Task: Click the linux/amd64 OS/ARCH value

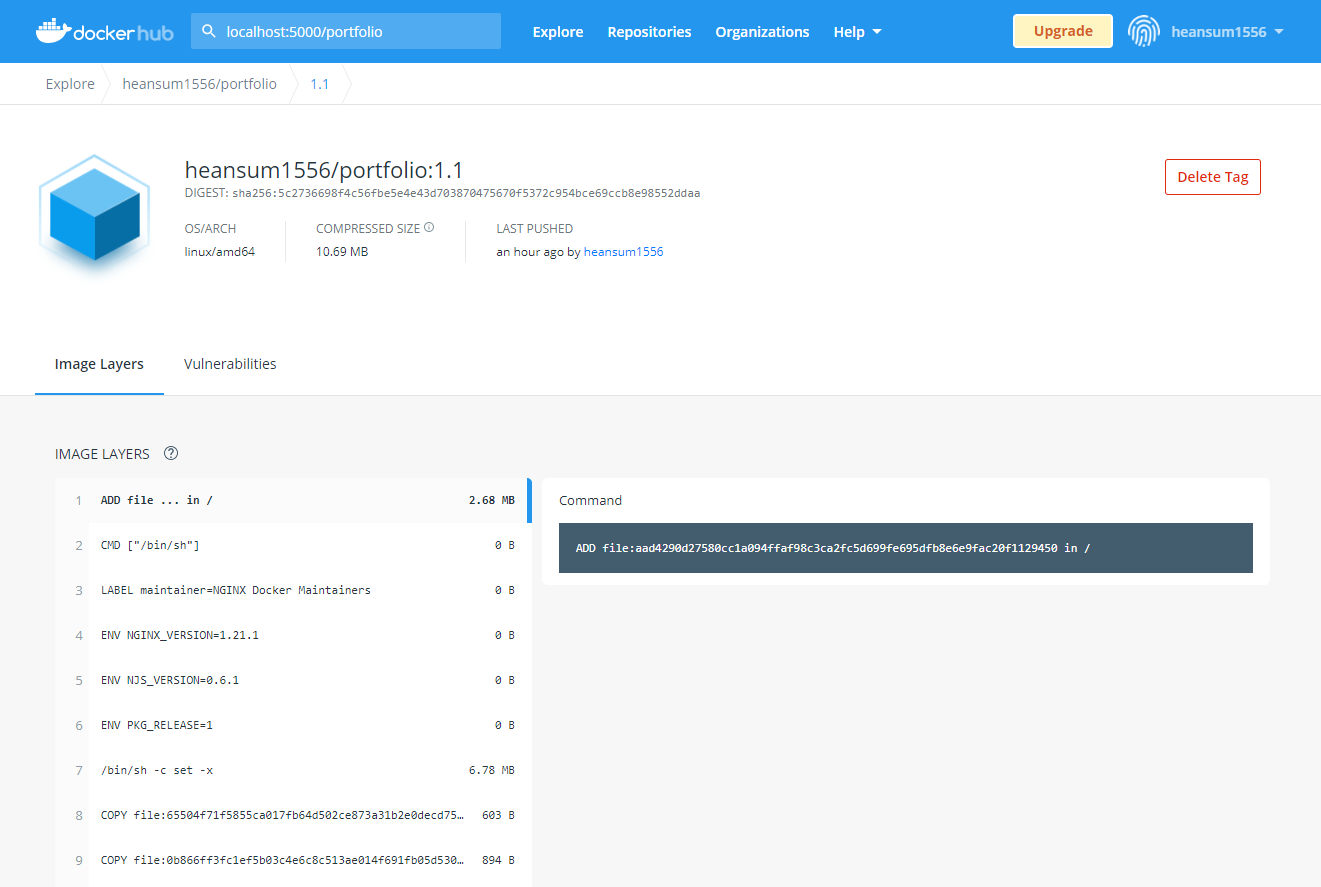Action: 220,252
